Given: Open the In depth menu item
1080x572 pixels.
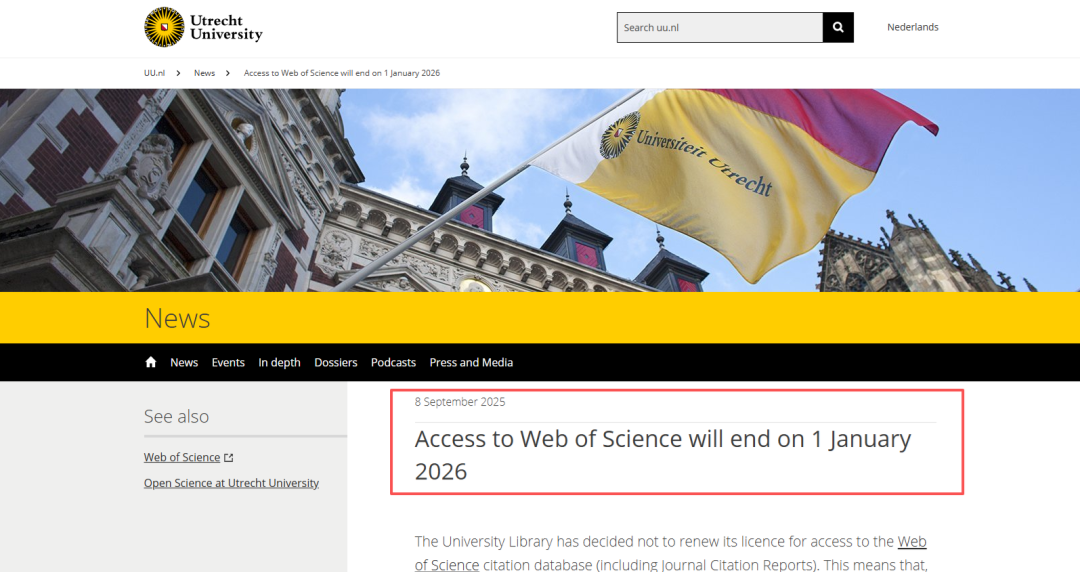Looking at the screenshot, I should [280, 362].
